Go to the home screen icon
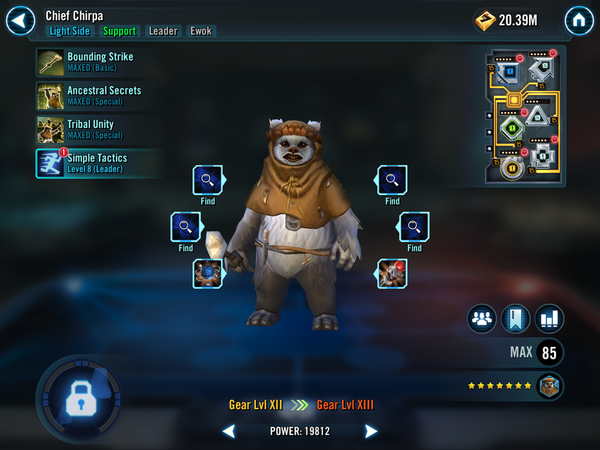Viewport: 600px width, 450px height. pyautogui.click(x=579, y=20)
